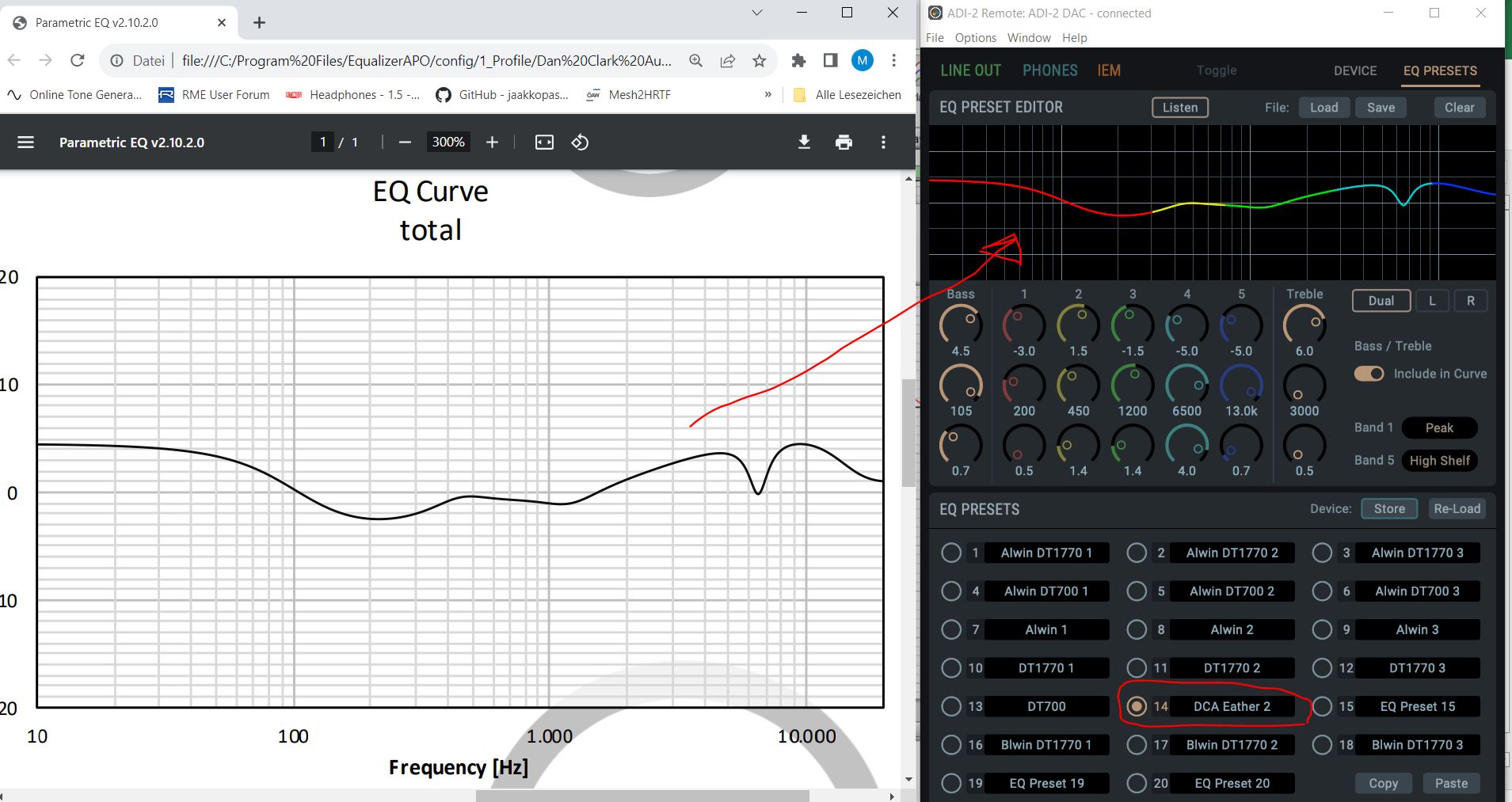Select preset 17 Blwin DT1770 2 radio
Image resolution: width=1512 pixels, height=802 pixels.
(1137, 745)
